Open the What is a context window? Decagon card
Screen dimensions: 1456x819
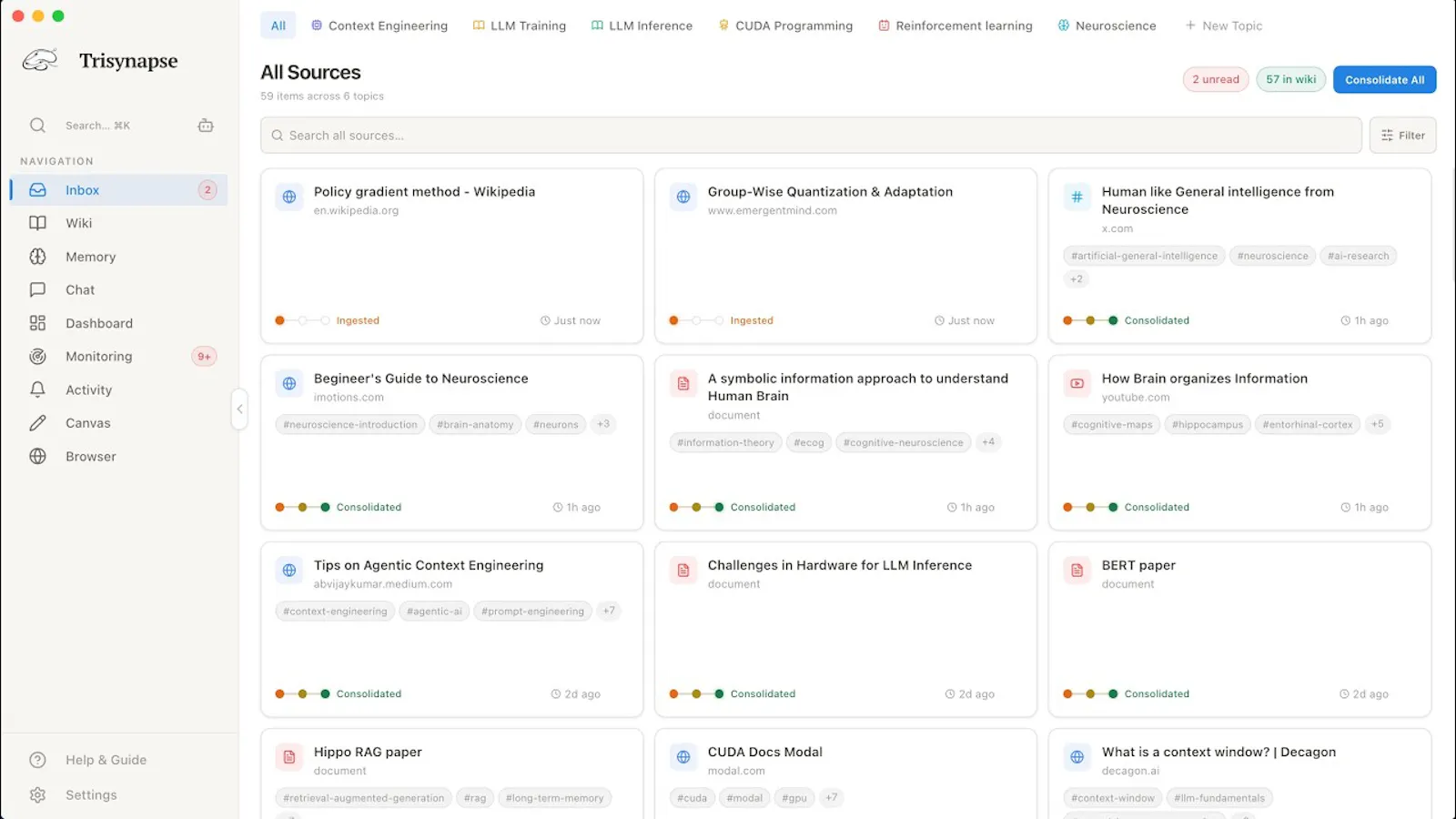(1239, 773)
